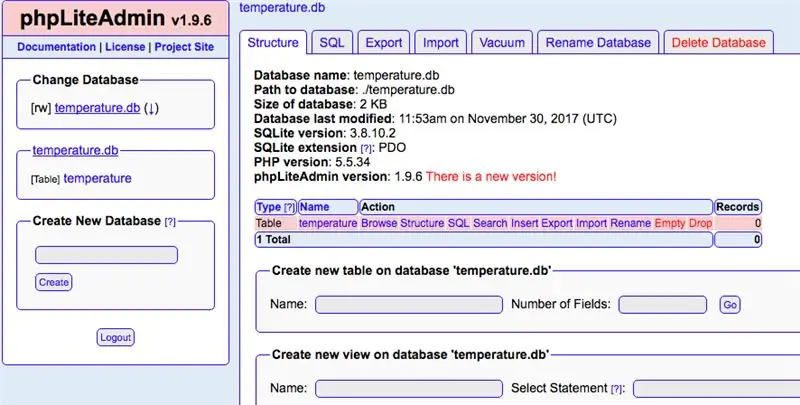This screenshot has height=405, width=800.
Task: Open the Documentation link
Action: point(56,47)
